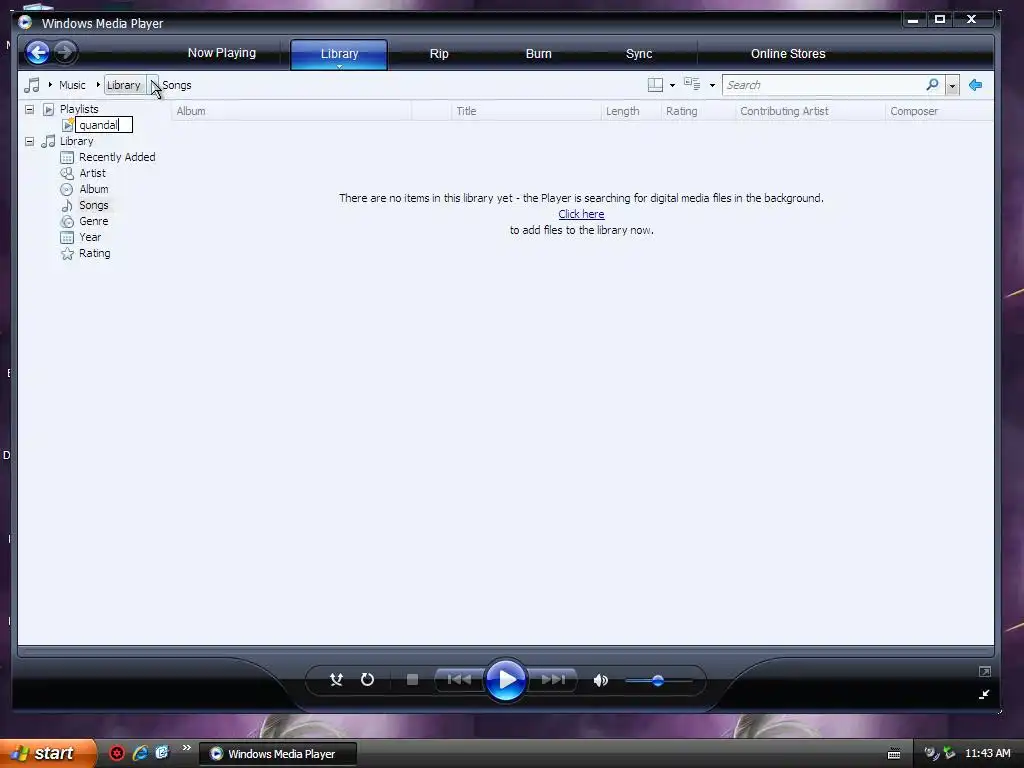
Task: Click the music note category icon
Action: tap(31, 85)
